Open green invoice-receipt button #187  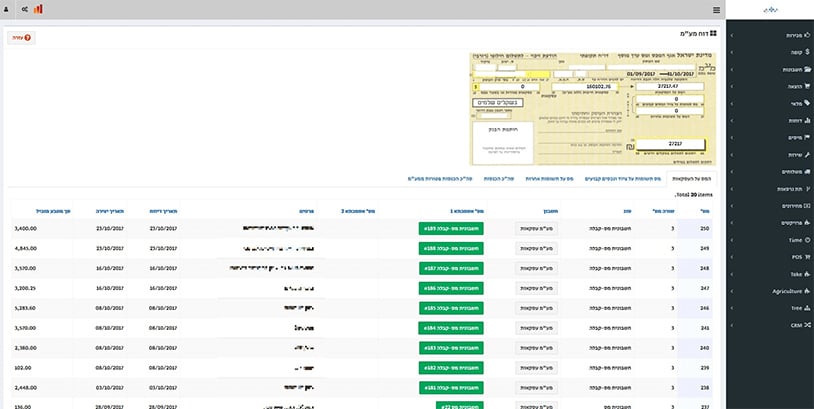pyautogui.click(x=451, y=268)
